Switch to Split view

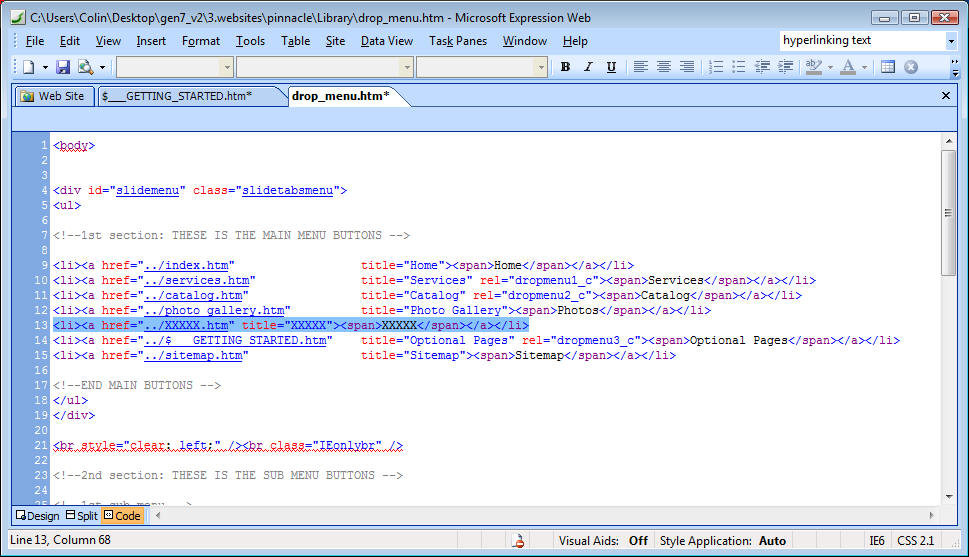pos(81,516)
